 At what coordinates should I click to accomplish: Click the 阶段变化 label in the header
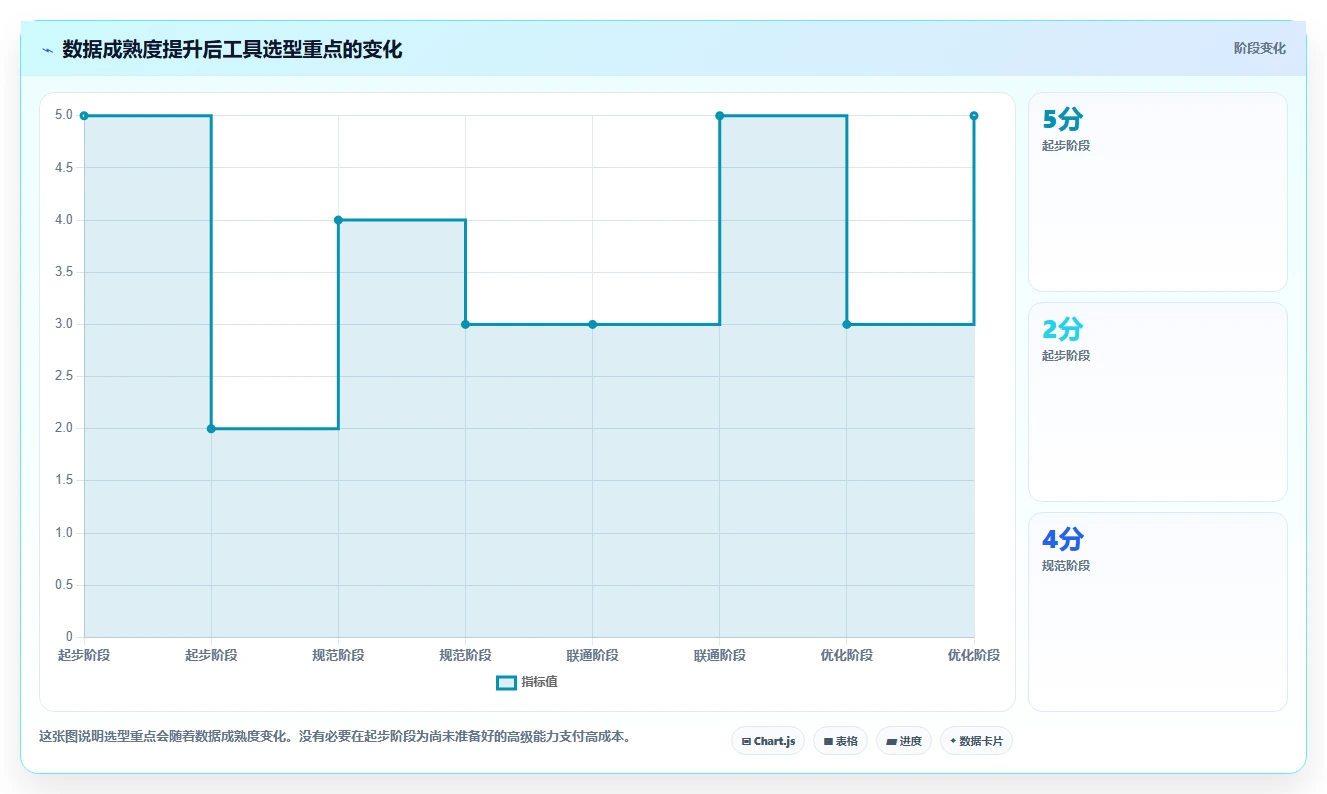(x=1259, y=48)
